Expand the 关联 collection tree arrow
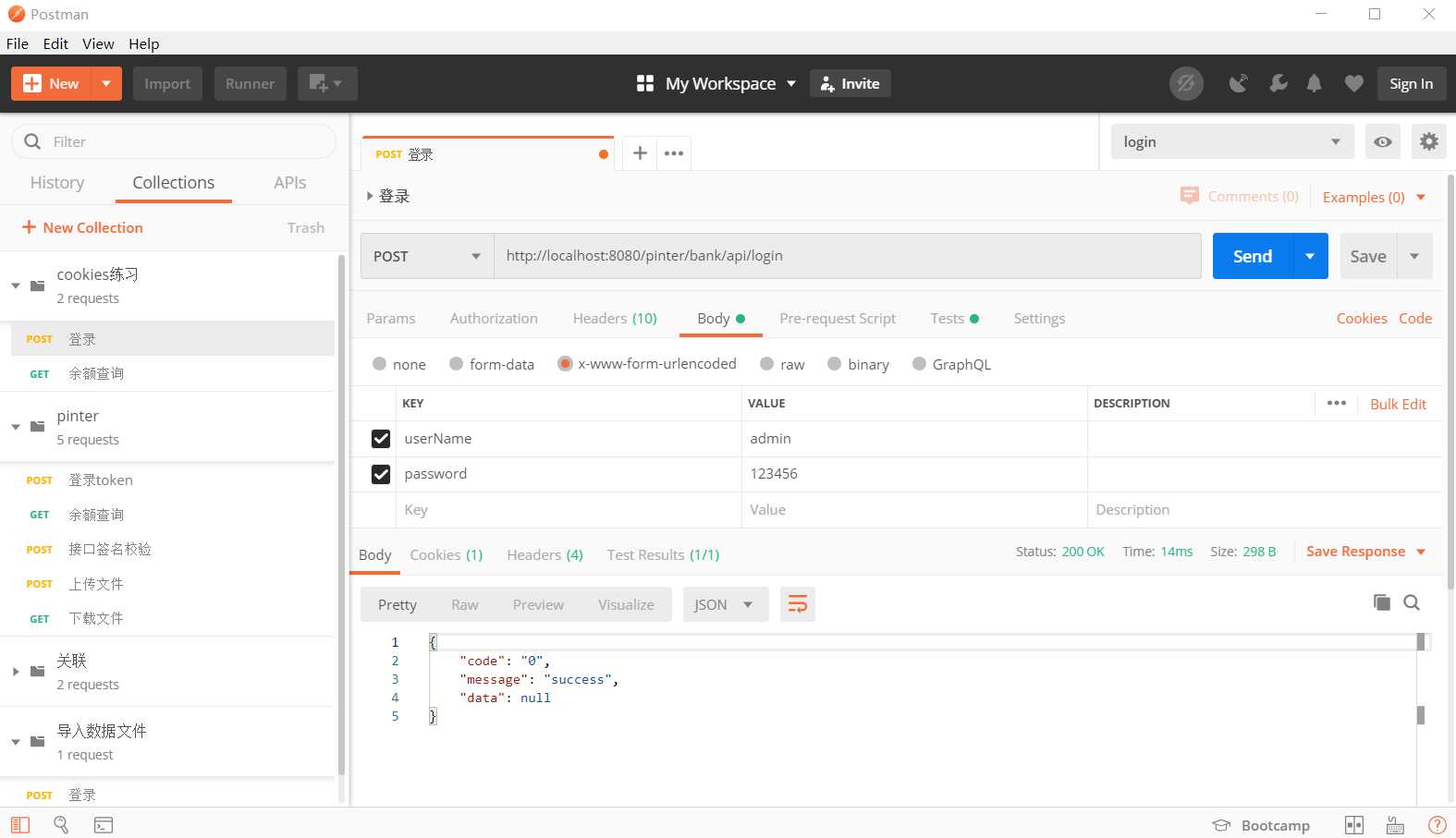 16,672
